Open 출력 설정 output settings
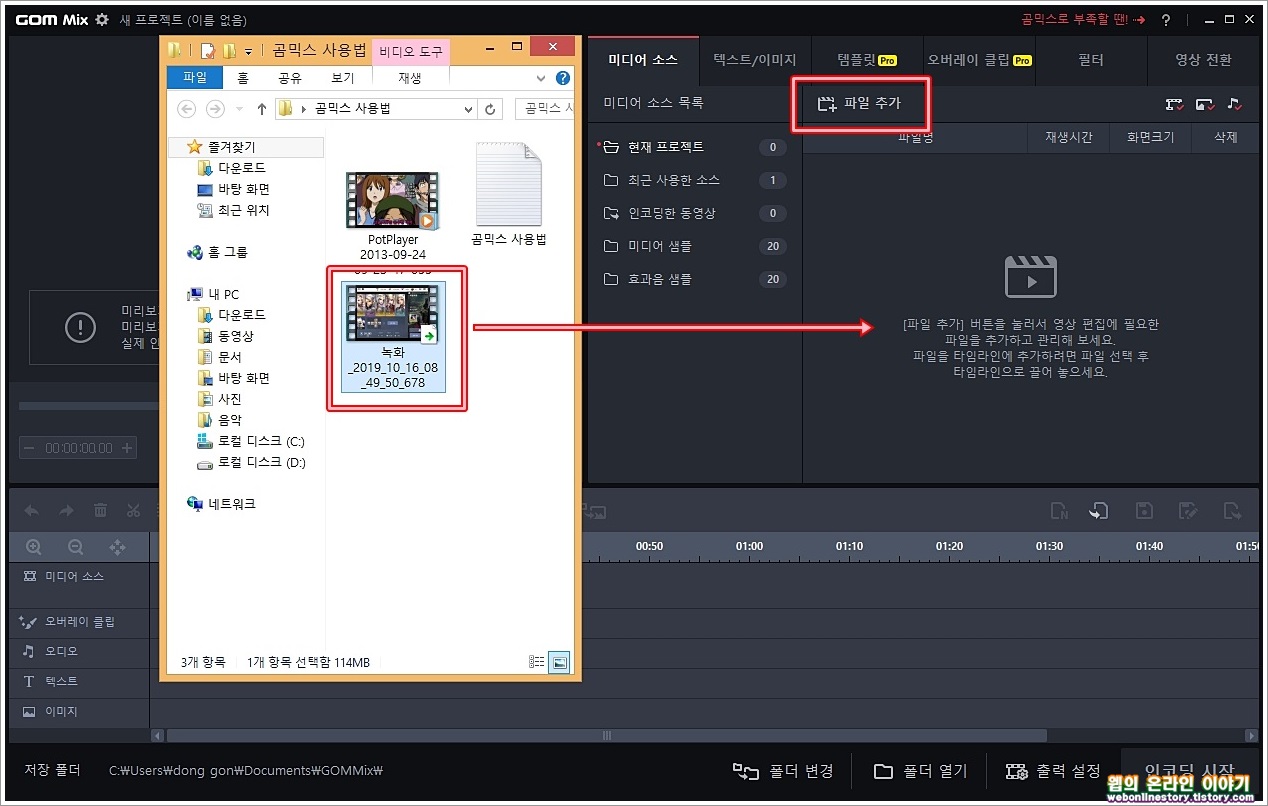This screenshot has width=1268, height=806. (x=1054, y=771)
